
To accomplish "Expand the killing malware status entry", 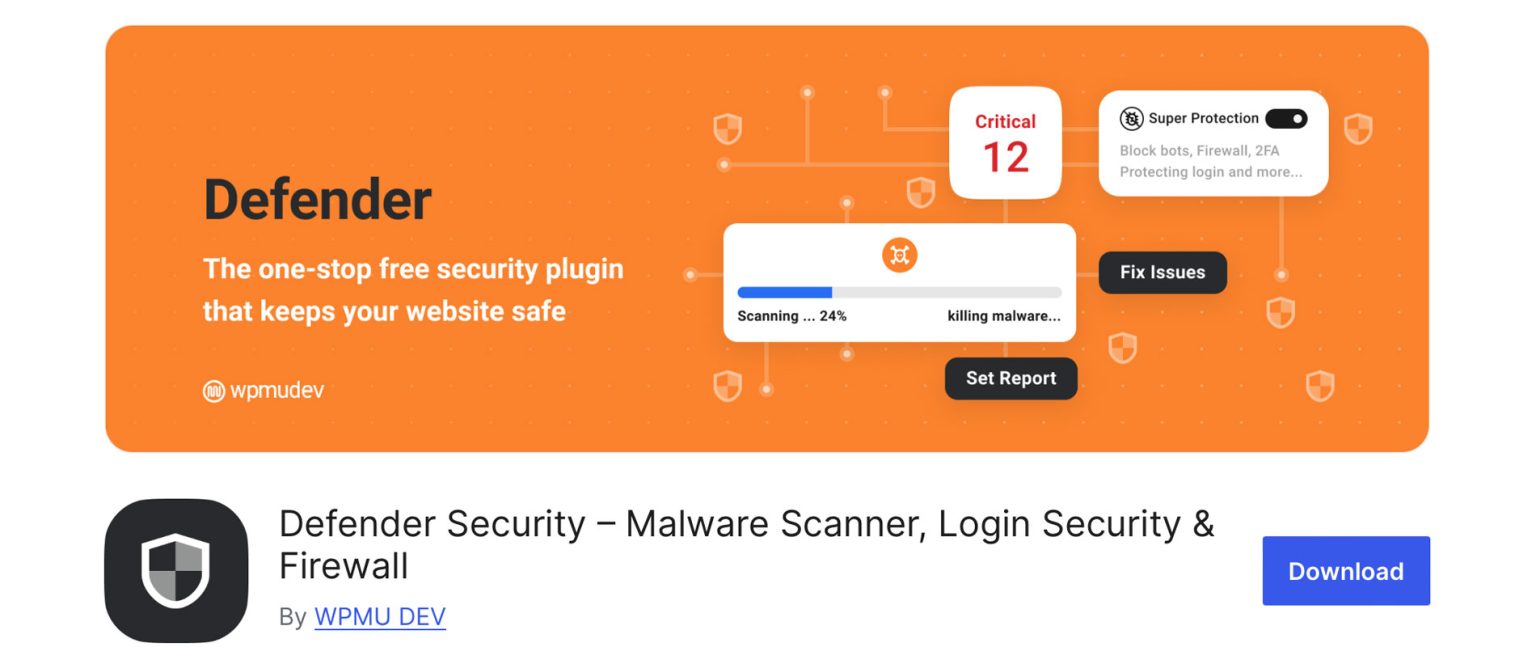I will (1003, 315).
